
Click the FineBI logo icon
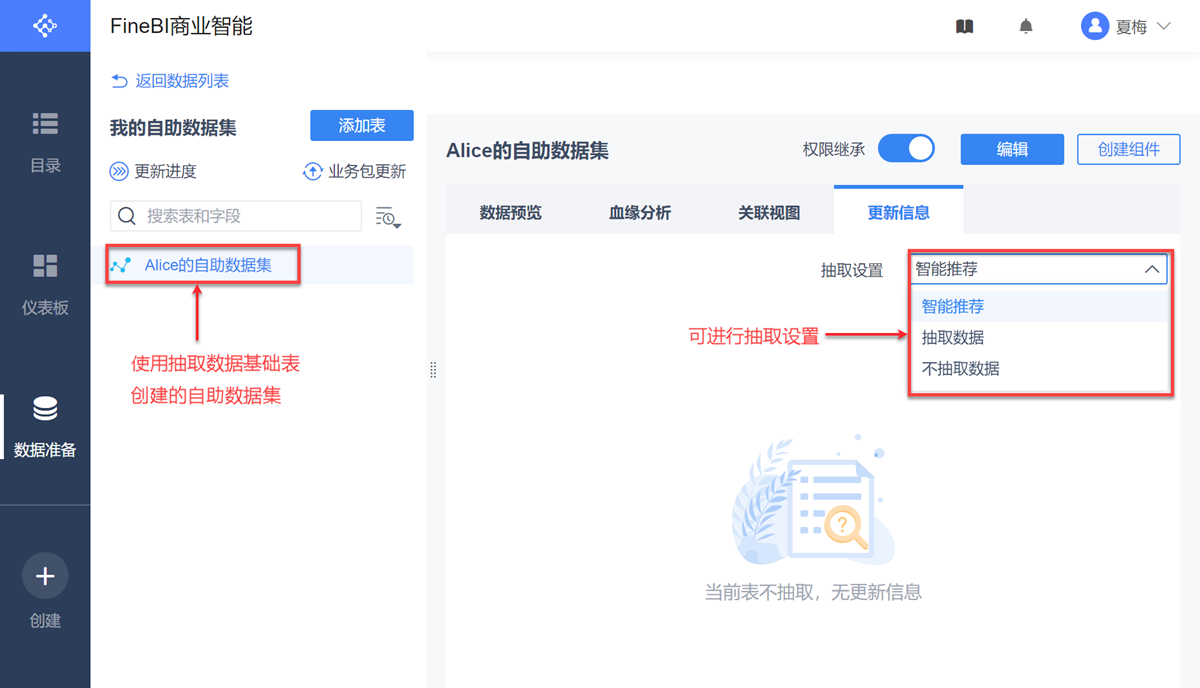(45, 25)
